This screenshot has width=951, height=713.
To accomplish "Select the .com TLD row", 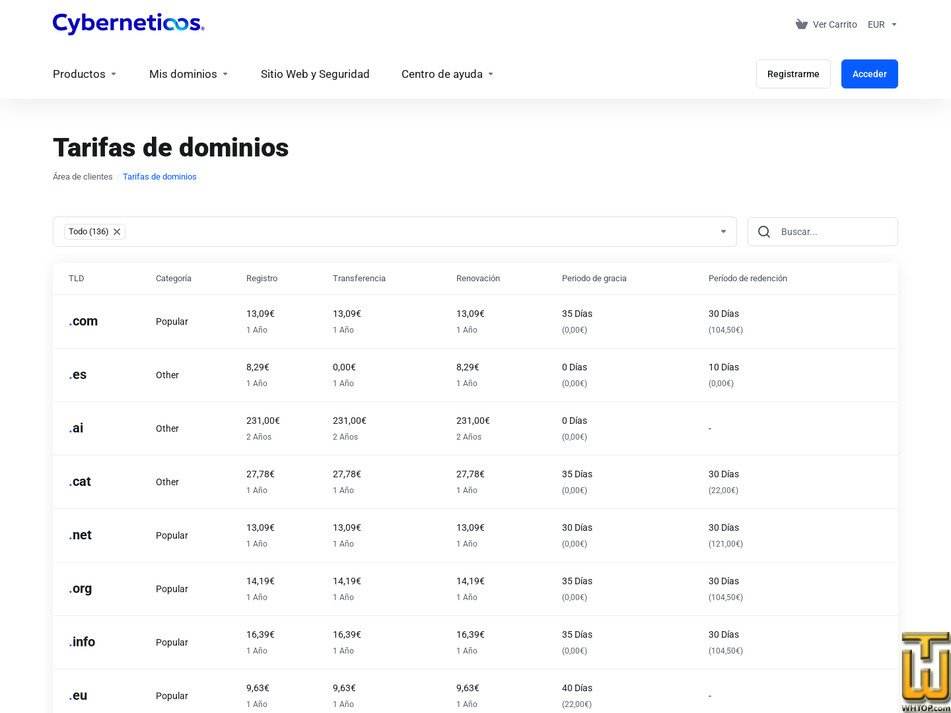I will point(476,321).
